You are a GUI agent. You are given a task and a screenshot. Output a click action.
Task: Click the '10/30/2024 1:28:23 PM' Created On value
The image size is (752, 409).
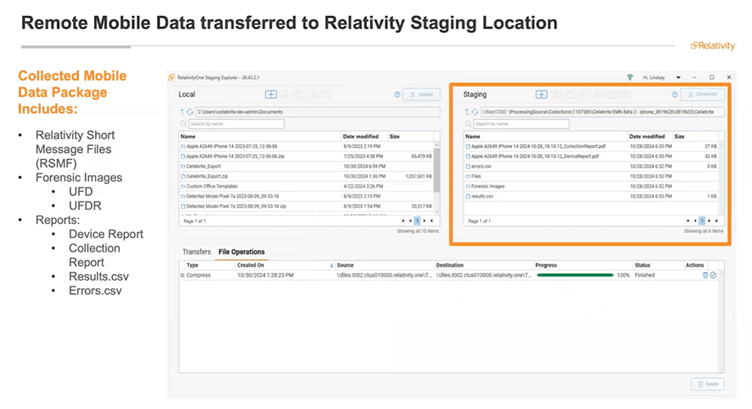pyautogui.click(x=265, y=275)
